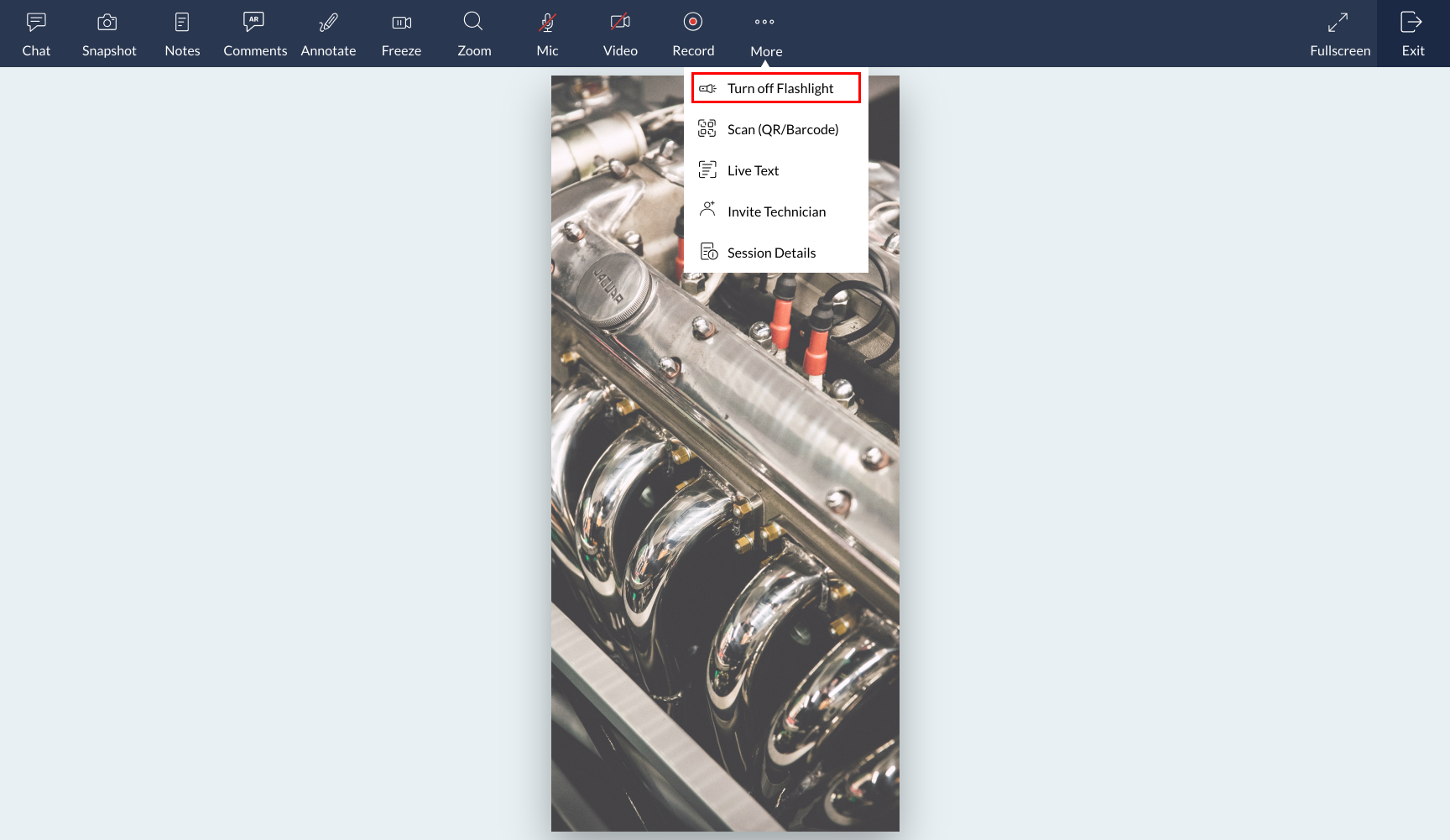Open Session Details
Viewport: 1450px width, 840px height.
(x=771, y=252)
